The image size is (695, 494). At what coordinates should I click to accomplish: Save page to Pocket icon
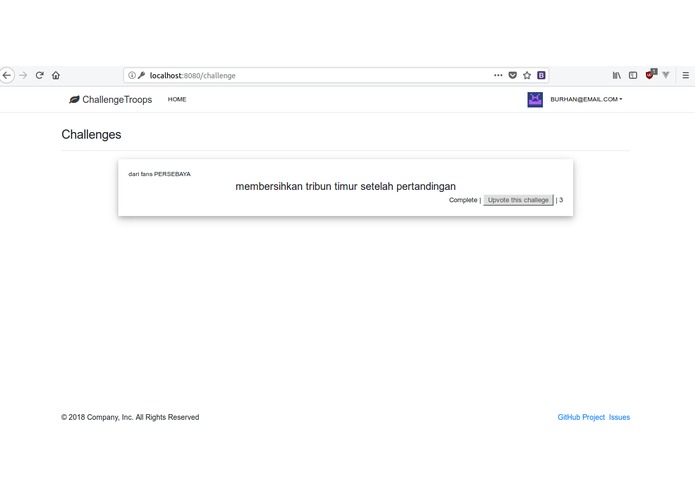coord(513,75)
